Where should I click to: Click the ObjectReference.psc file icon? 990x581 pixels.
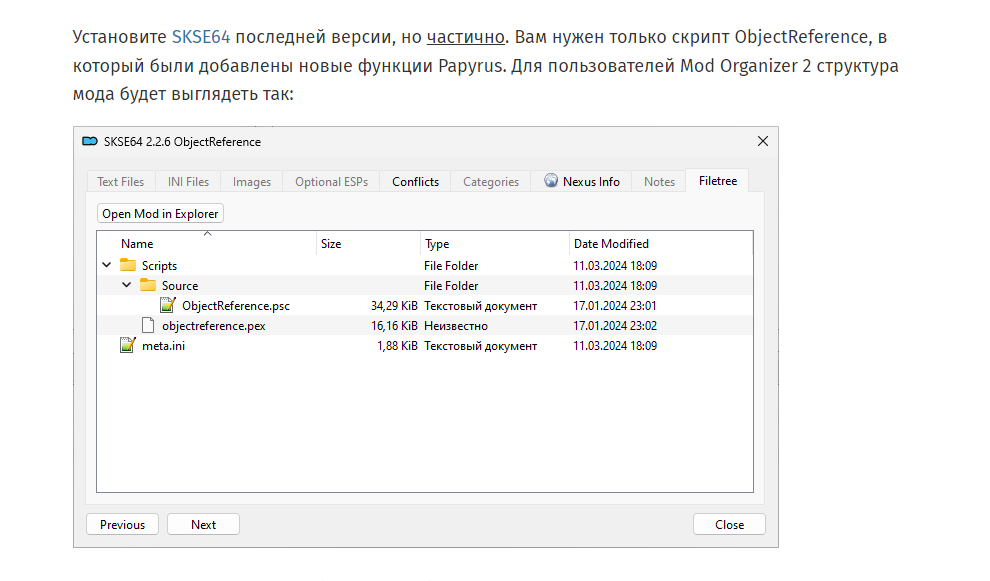[168, 306]
